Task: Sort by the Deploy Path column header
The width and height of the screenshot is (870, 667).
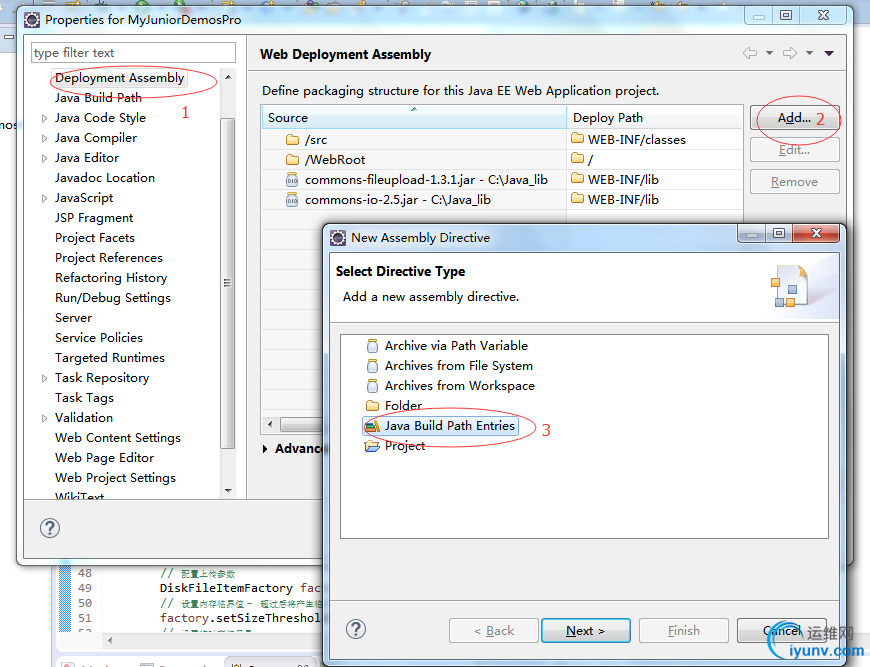Action: click(x=654, y=118)
